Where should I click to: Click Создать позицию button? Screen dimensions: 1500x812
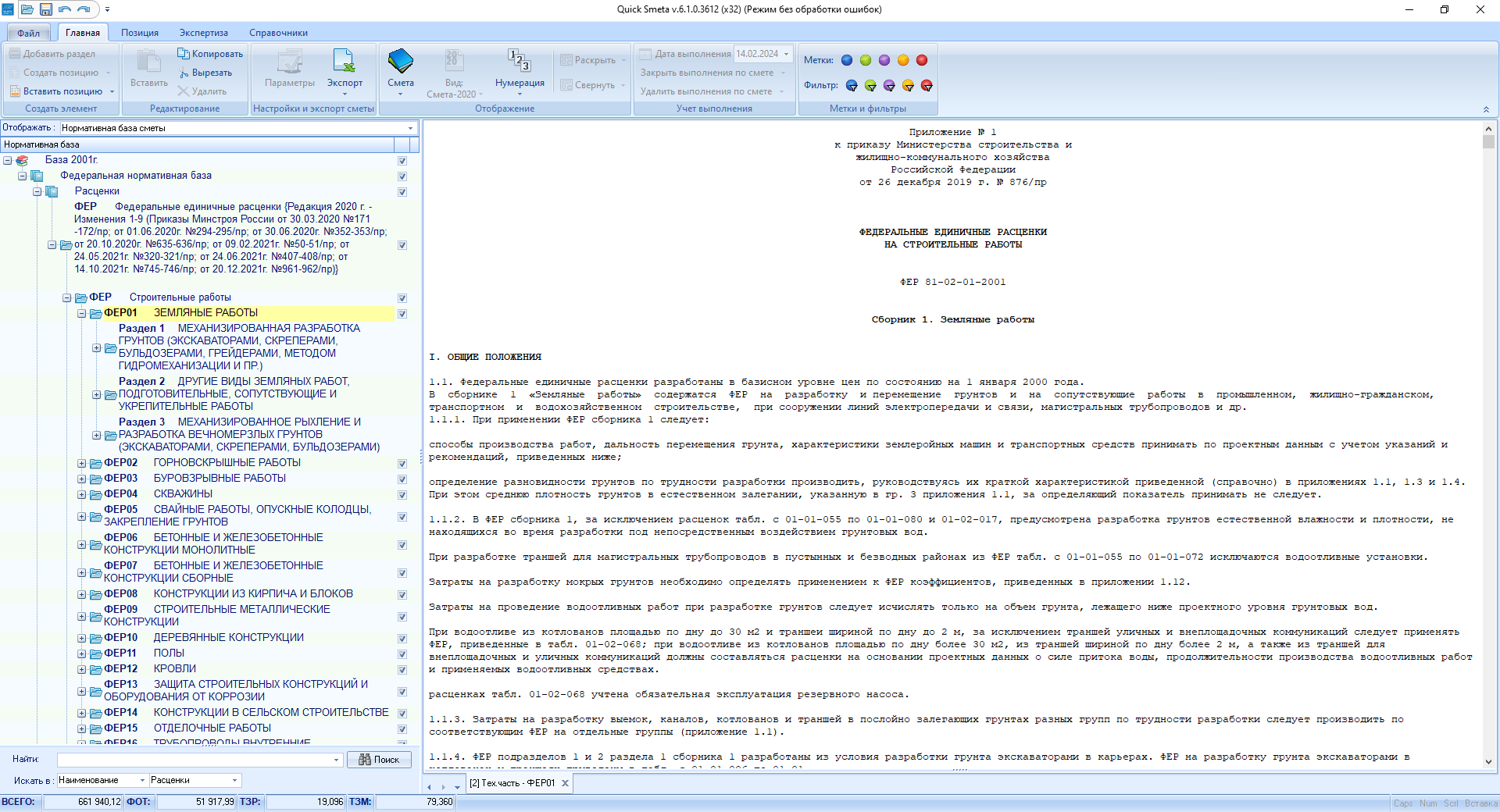click(x=61, y=73)
